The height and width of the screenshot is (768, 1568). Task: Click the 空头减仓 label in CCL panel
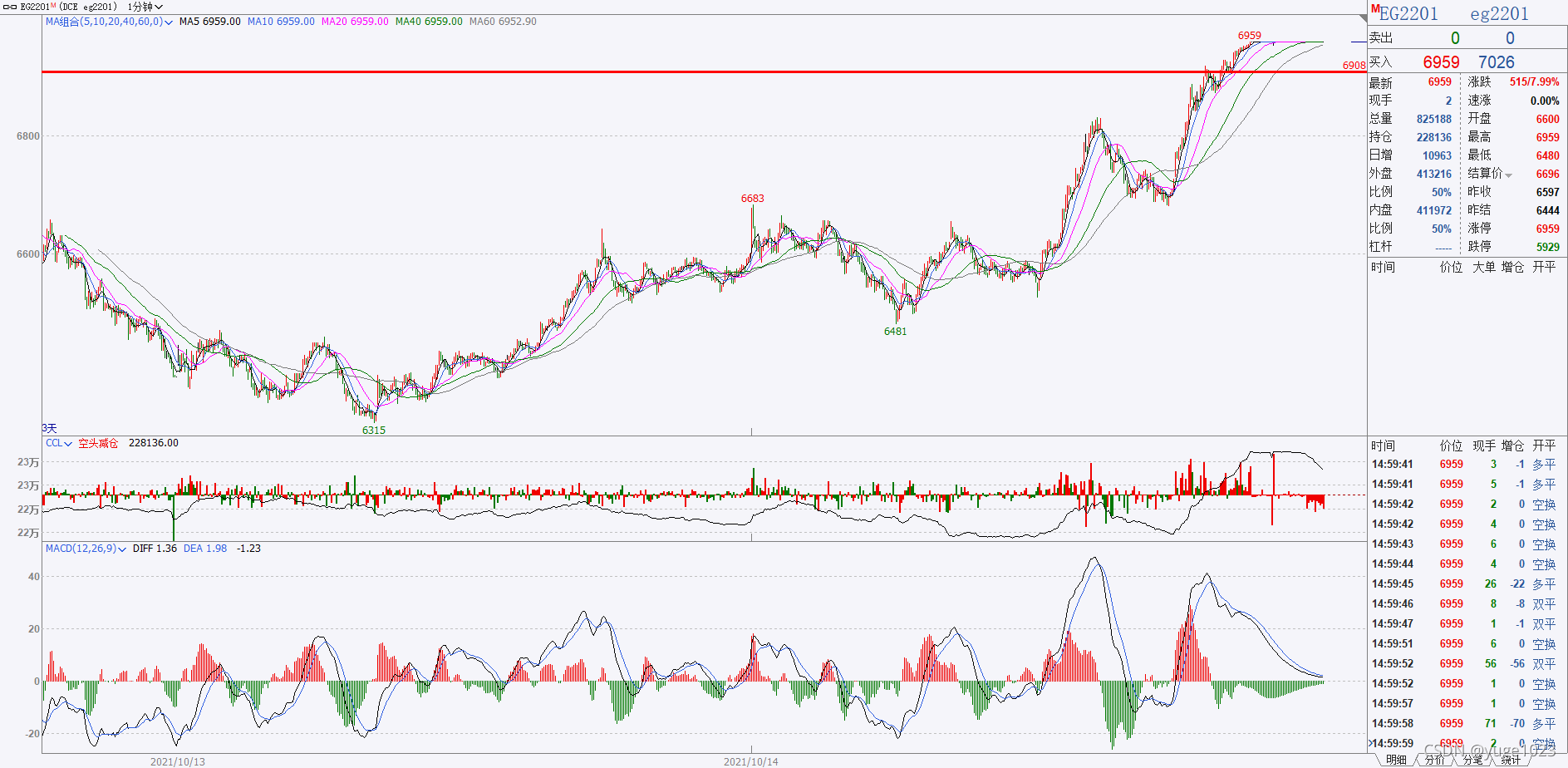(x=98, y=443)
